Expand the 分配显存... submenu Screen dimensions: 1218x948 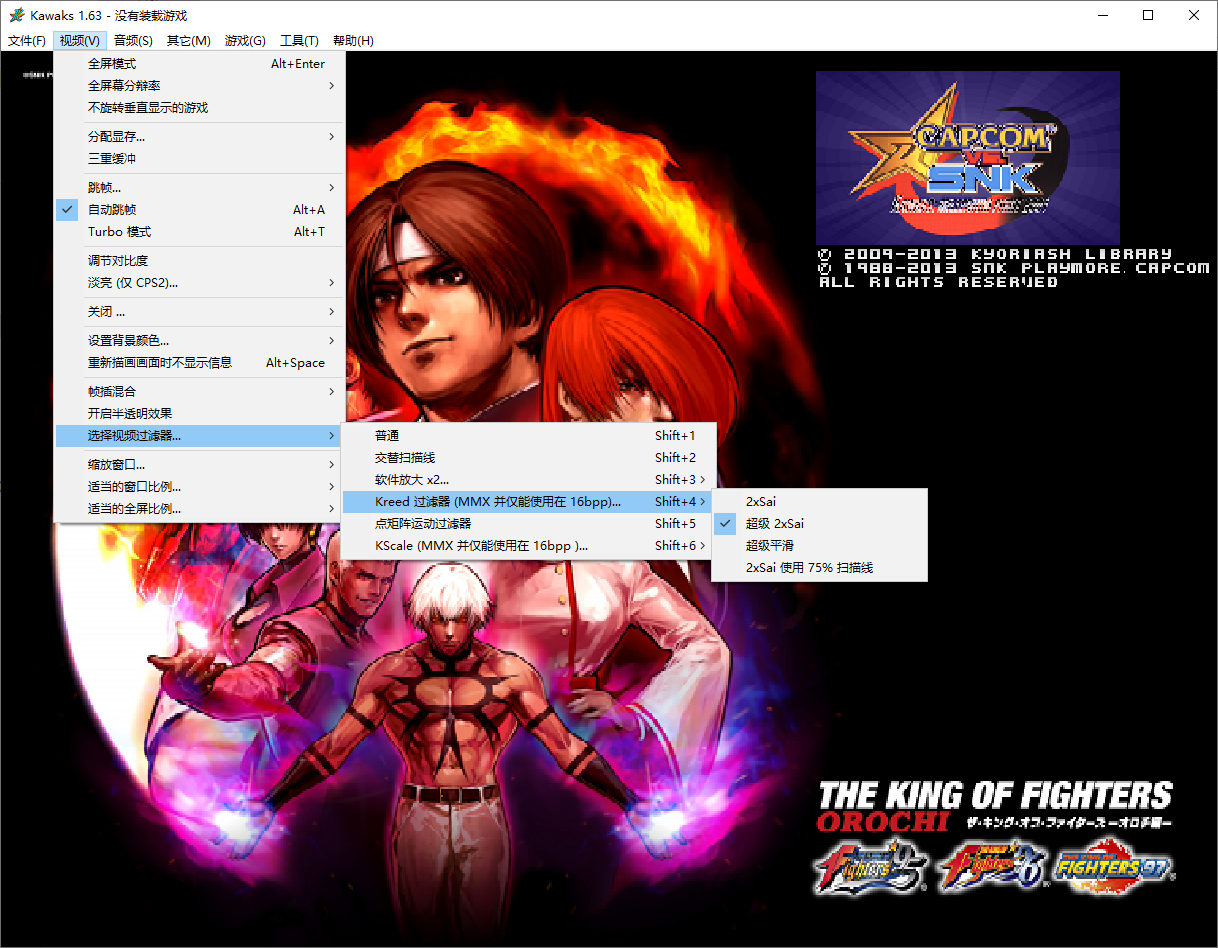point(200,137)
